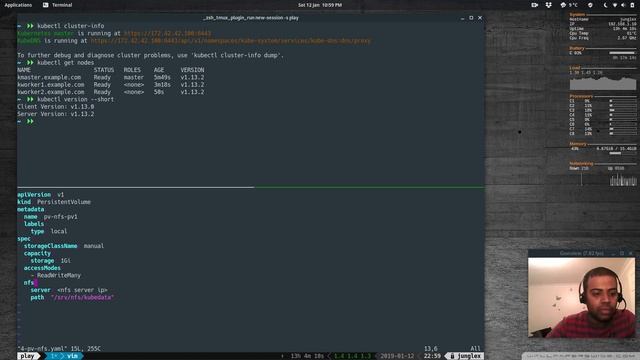The image size is (640, 360).
Task: Click the 'kubectl cluster-info' command text
Action: pos(71,26)
